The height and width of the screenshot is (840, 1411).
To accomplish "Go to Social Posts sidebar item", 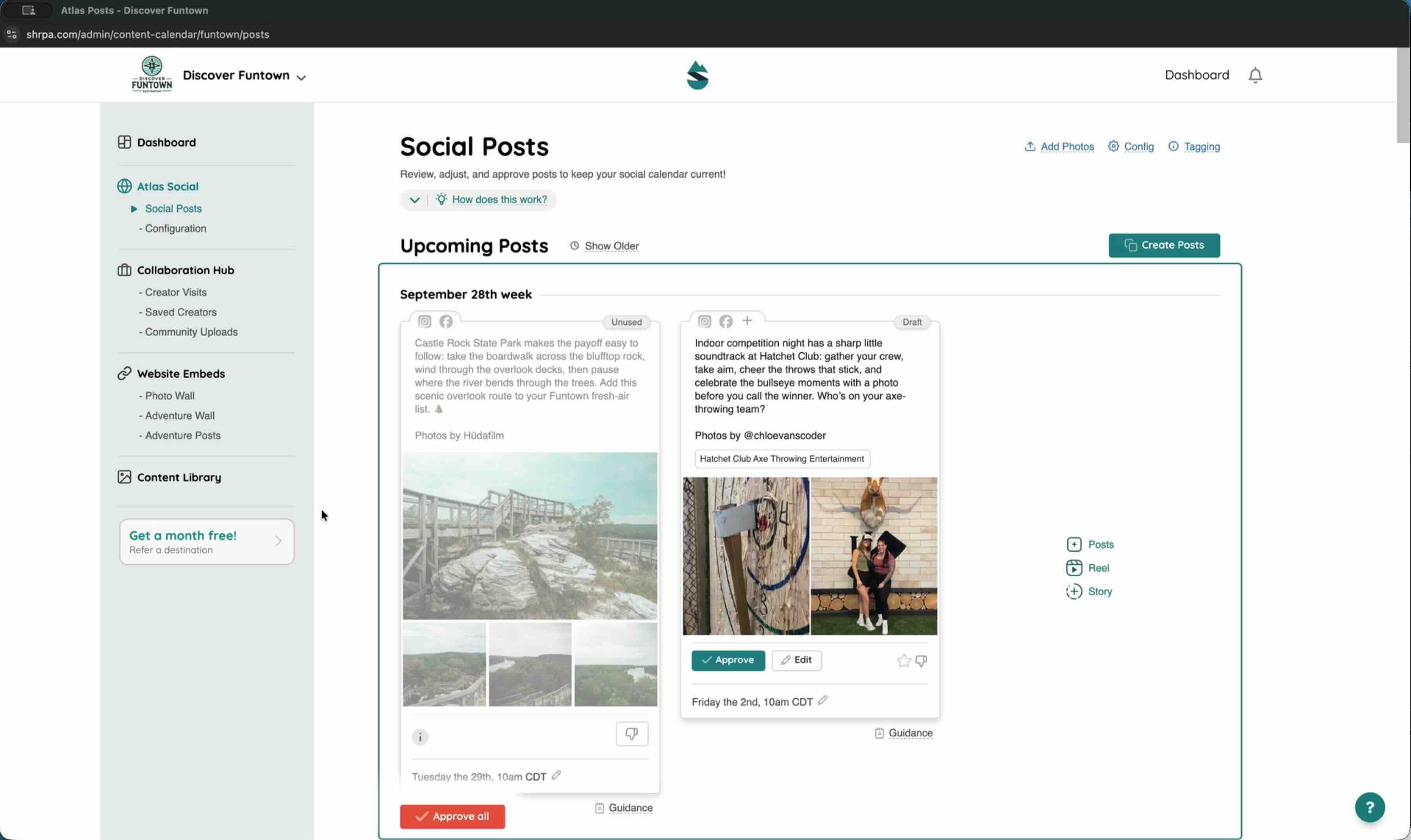I will [x=173, y=209].
